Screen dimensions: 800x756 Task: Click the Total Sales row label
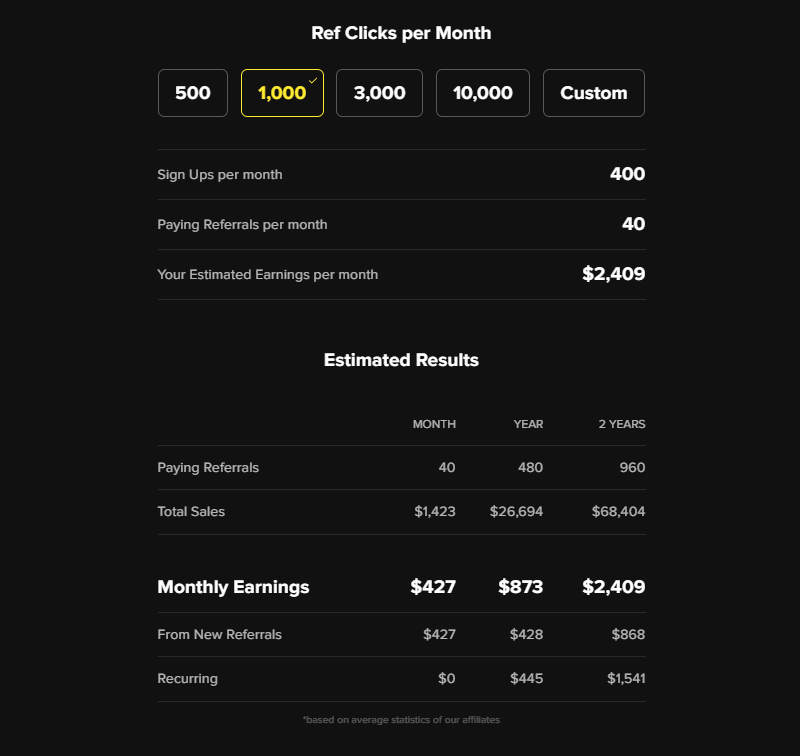[190, 511]
